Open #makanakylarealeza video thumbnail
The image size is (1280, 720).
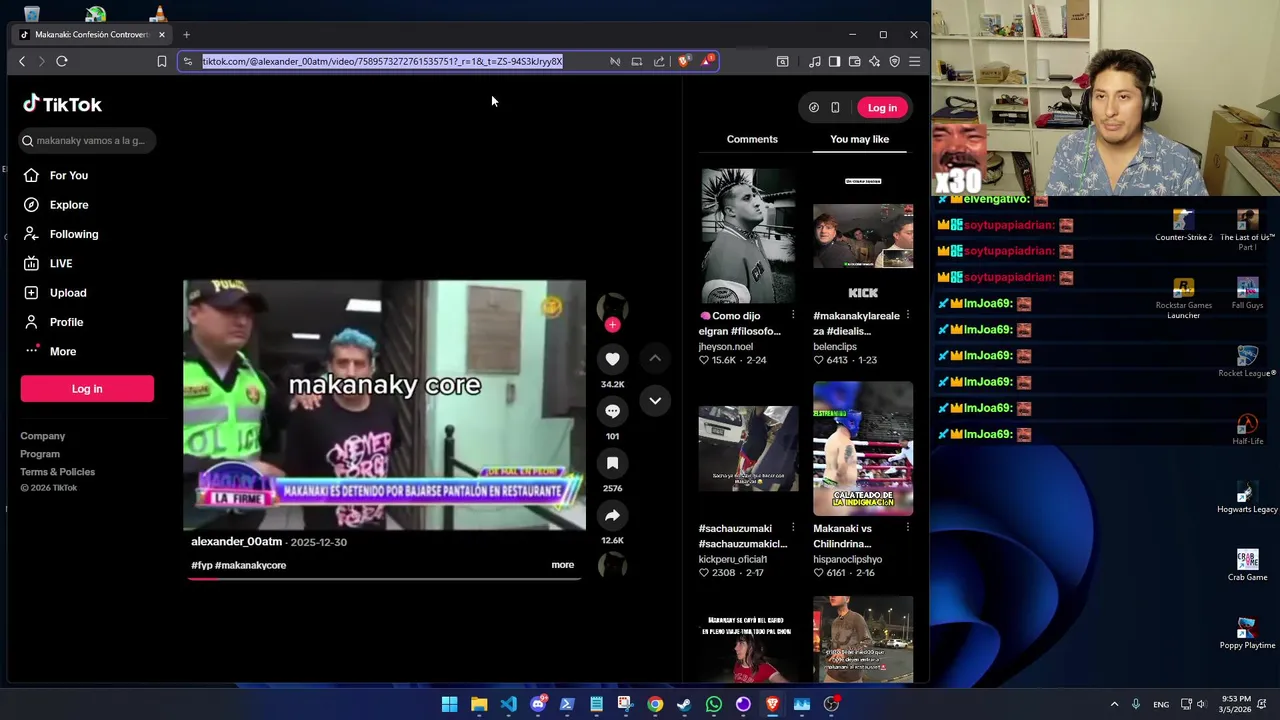(x=863, y=236)
